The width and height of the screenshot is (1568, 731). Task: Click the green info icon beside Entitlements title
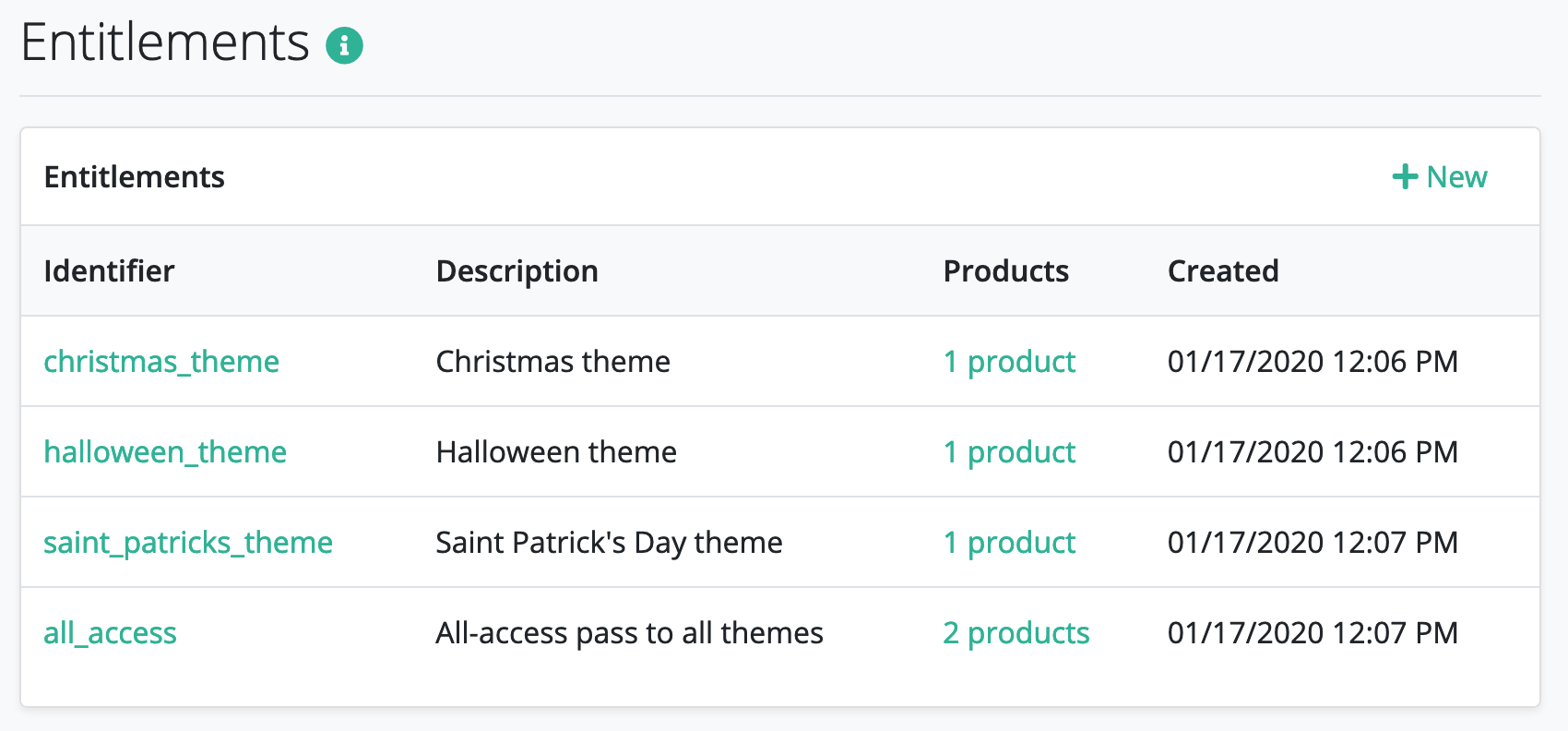click(x=344, y=44)
